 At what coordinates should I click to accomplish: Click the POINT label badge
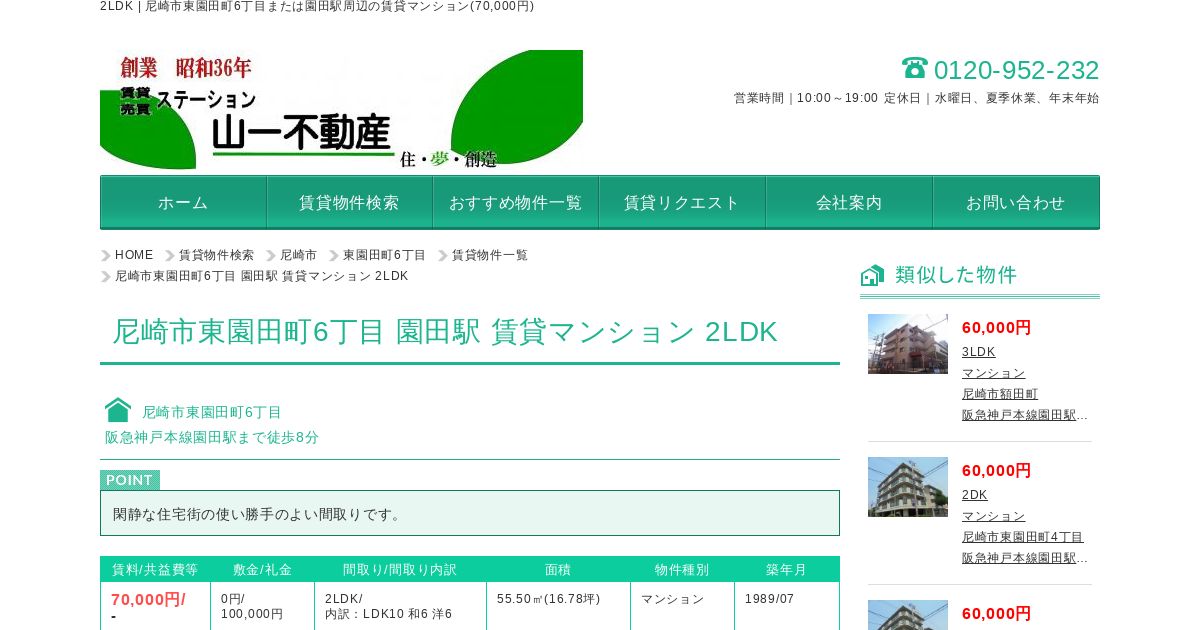tap(130, 480)
